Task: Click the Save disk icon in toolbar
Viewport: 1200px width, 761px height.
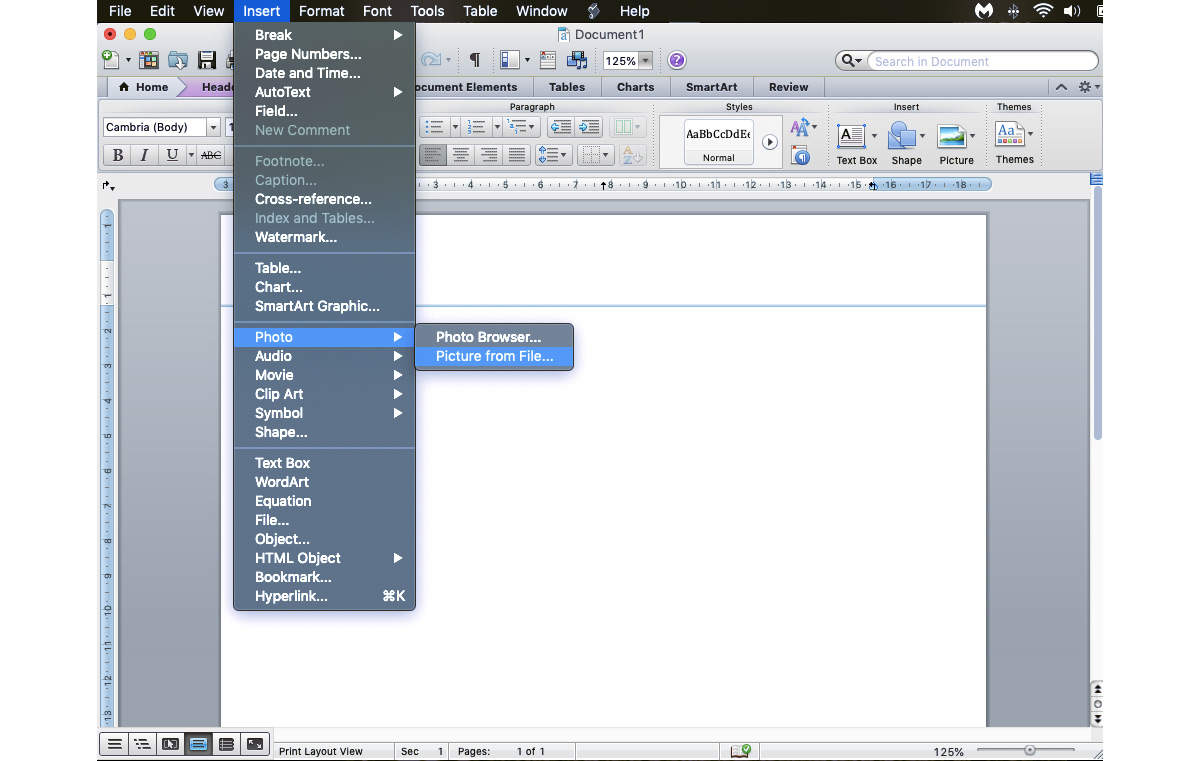Action: pos(207,61)
